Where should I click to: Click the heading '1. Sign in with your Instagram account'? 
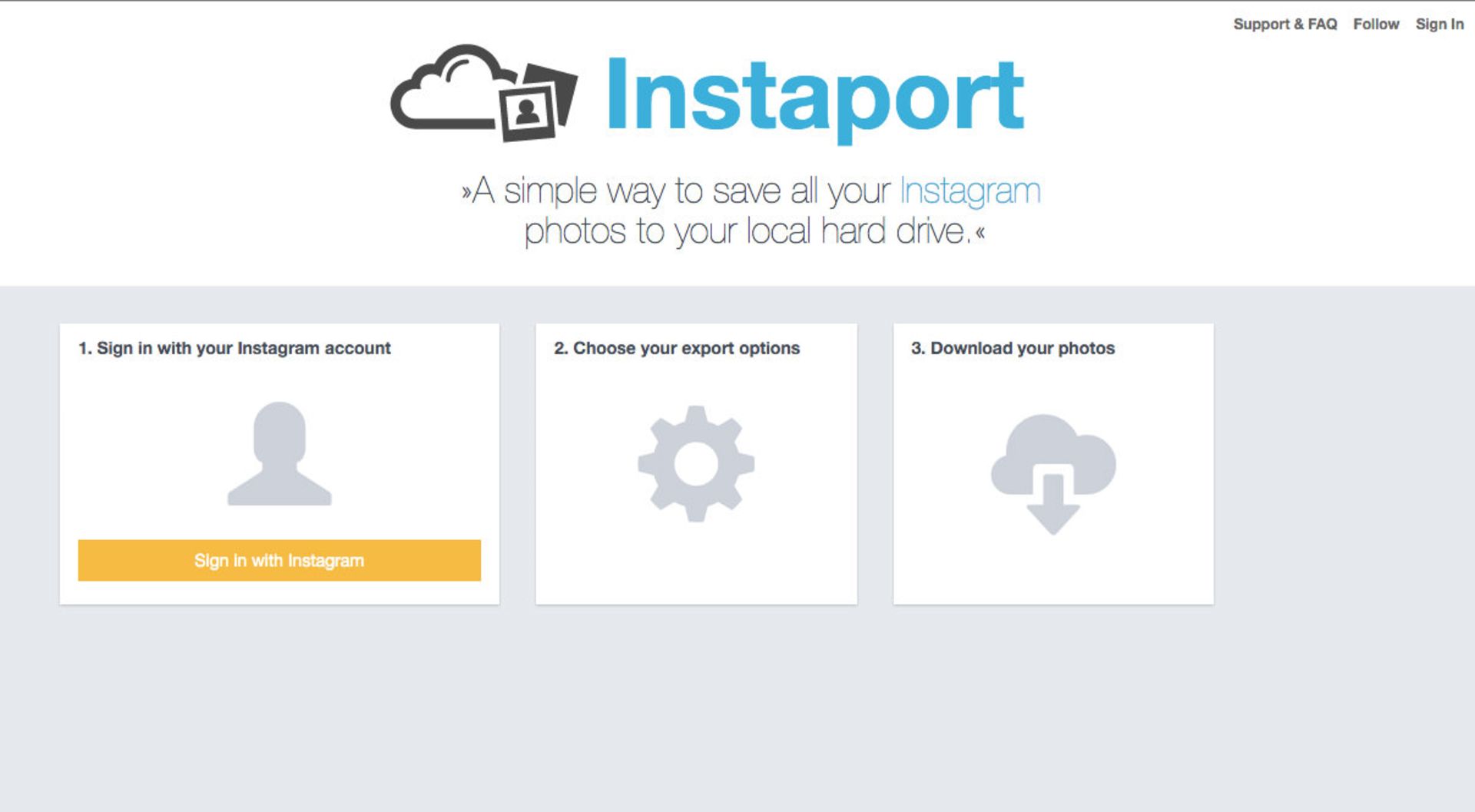click(x=234, y=348)
